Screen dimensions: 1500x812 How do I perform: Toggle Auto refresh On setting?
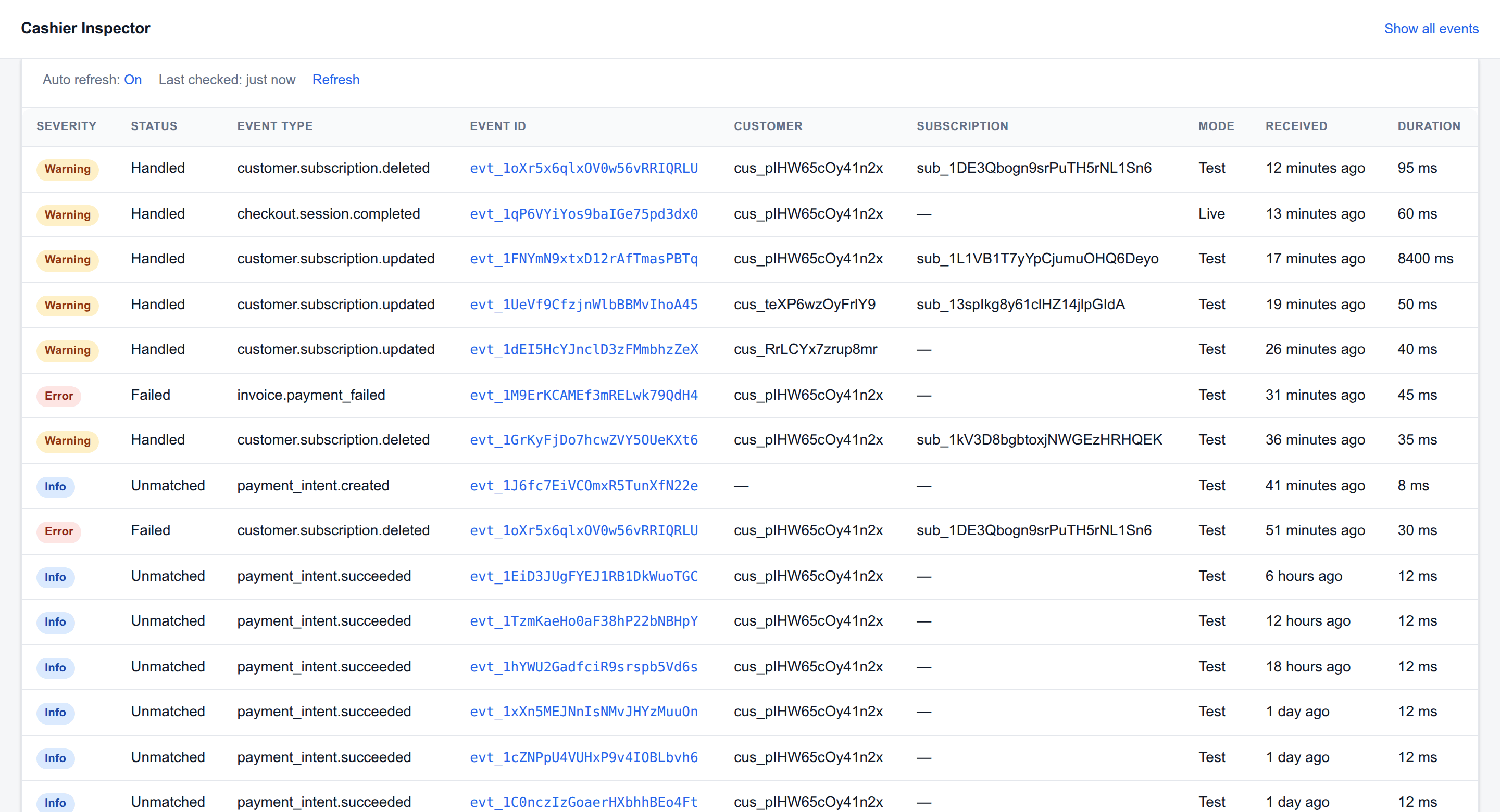pyautogui.click(x=133, y=80)
